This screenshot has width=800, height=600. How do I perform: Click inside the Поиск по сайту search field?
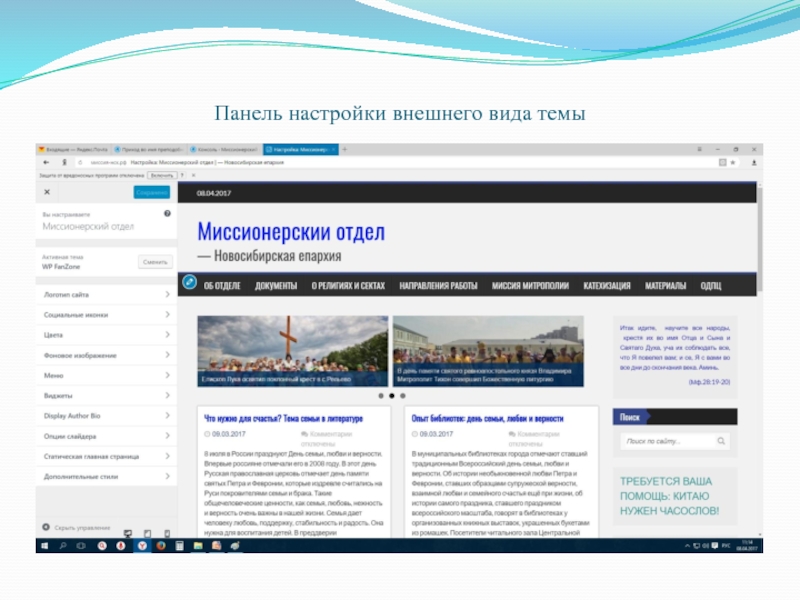(x=668, y=441)
